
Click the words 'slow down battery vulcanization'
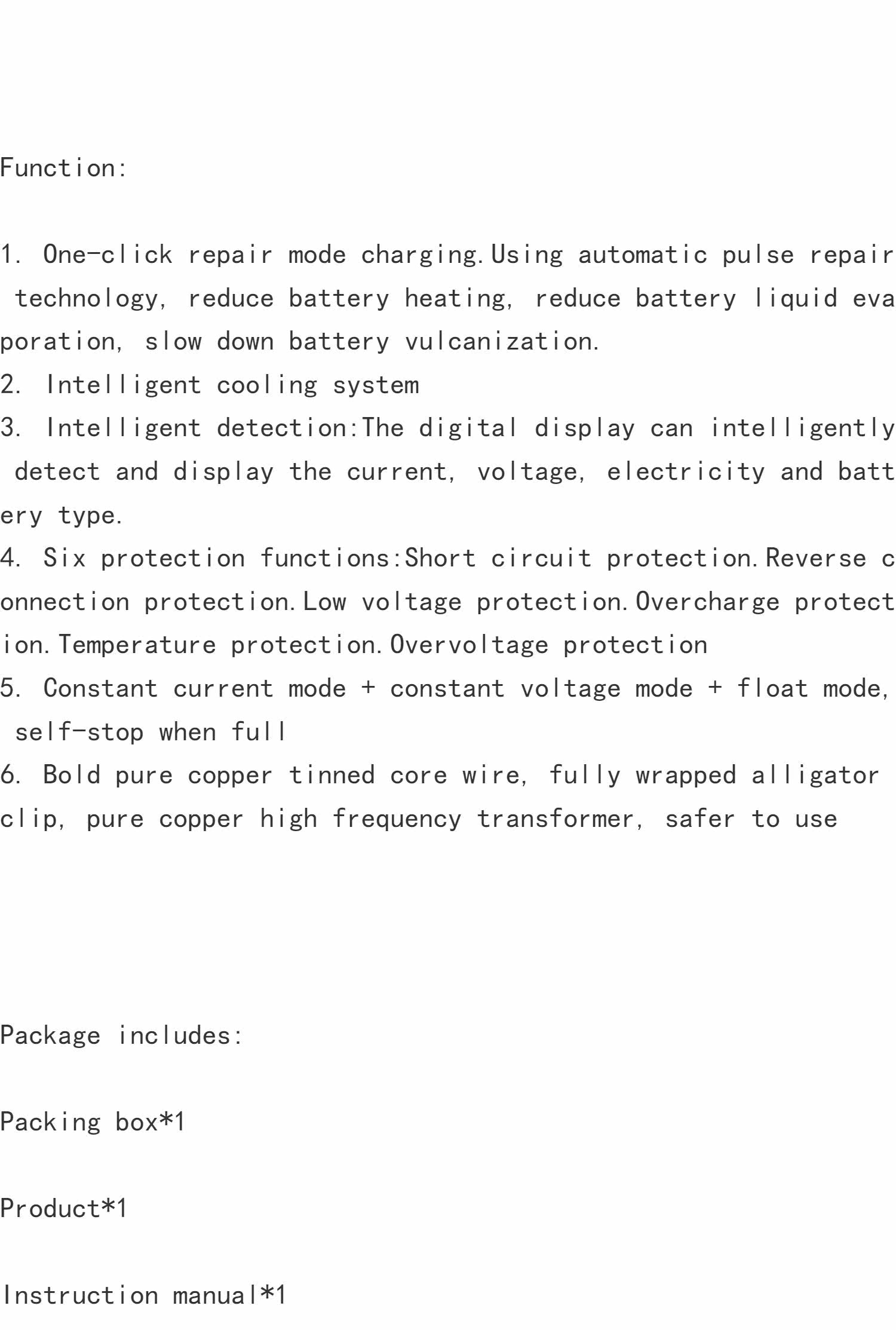tap(369, 342)
